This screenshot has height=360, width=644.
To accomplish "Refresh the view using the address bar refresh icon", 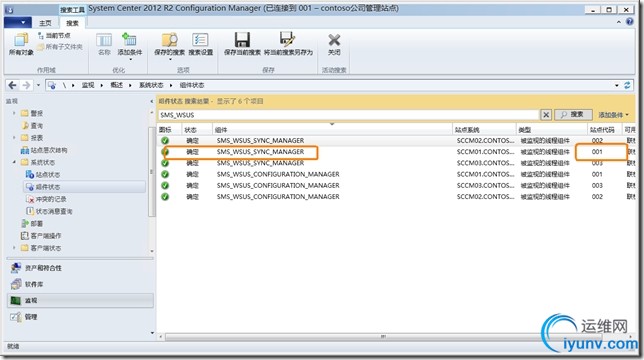I will pos(627,85).
